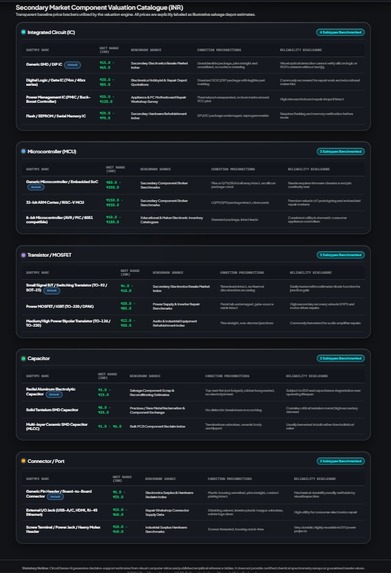This screenshot has height=573, width=391.
Task: Click the subtypes benchmarked badge in Transistor / MOSFET card
Action: (340, 255)
